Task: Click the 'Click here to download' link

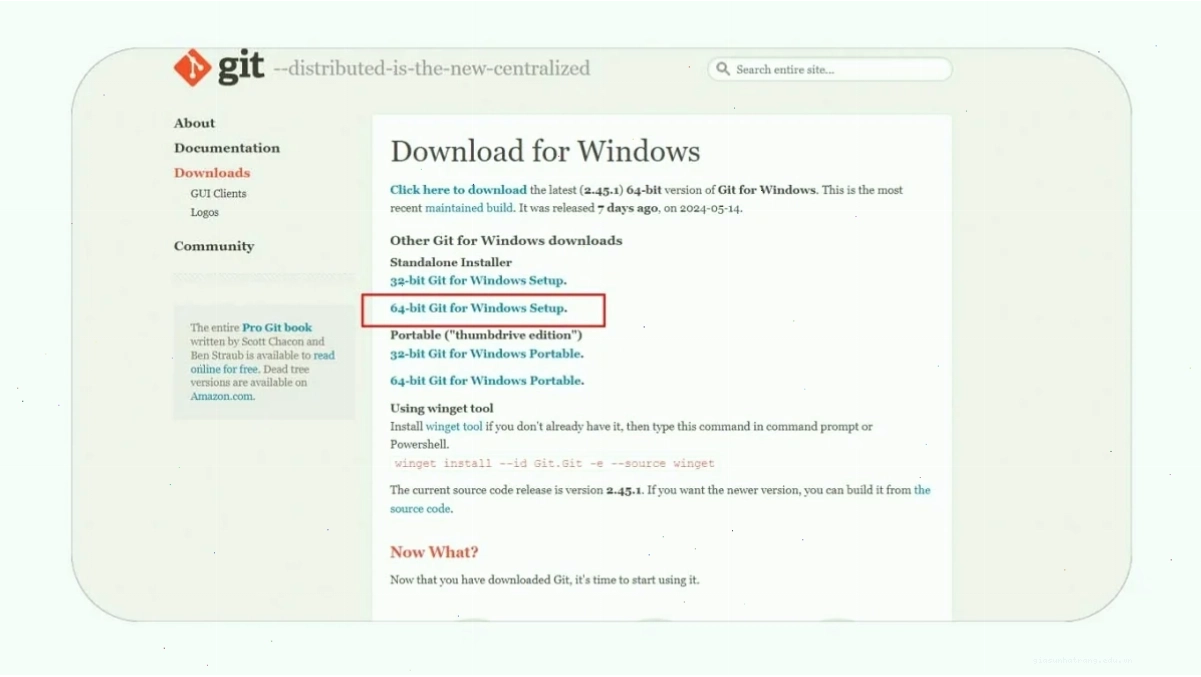Action: (458, 190)
